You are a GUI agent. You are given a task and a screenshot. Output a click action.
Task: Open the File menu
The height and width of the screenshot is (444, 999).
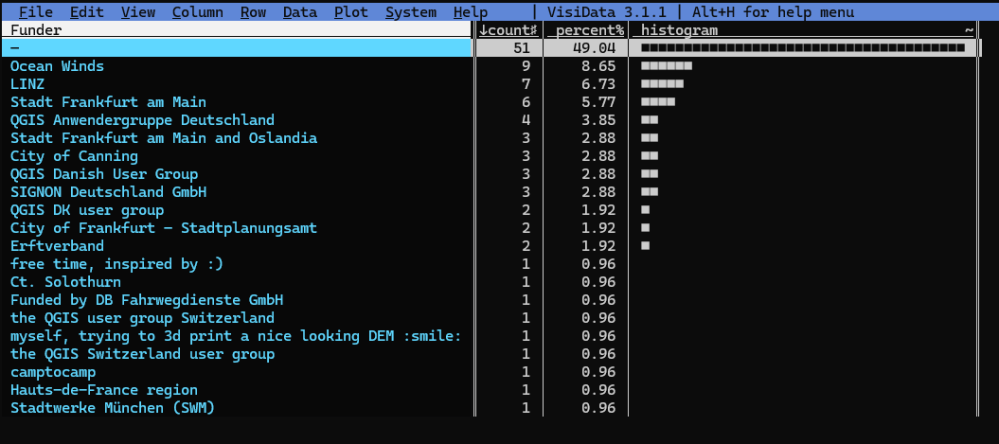tap(36, 12)
